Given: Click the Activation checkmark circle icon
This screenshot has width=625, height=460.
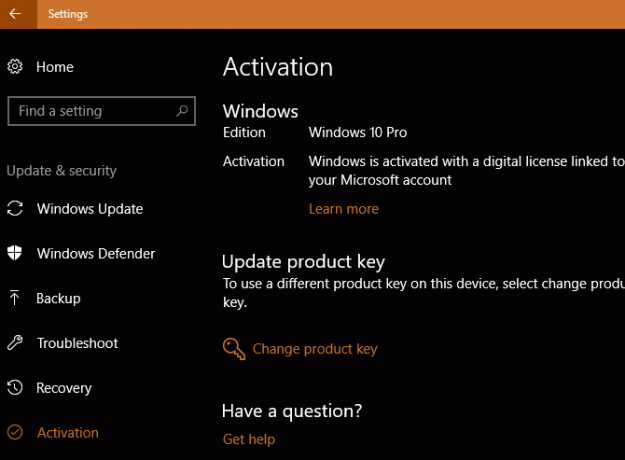Looking at the screenshot, I should click(x=15, y=432).
